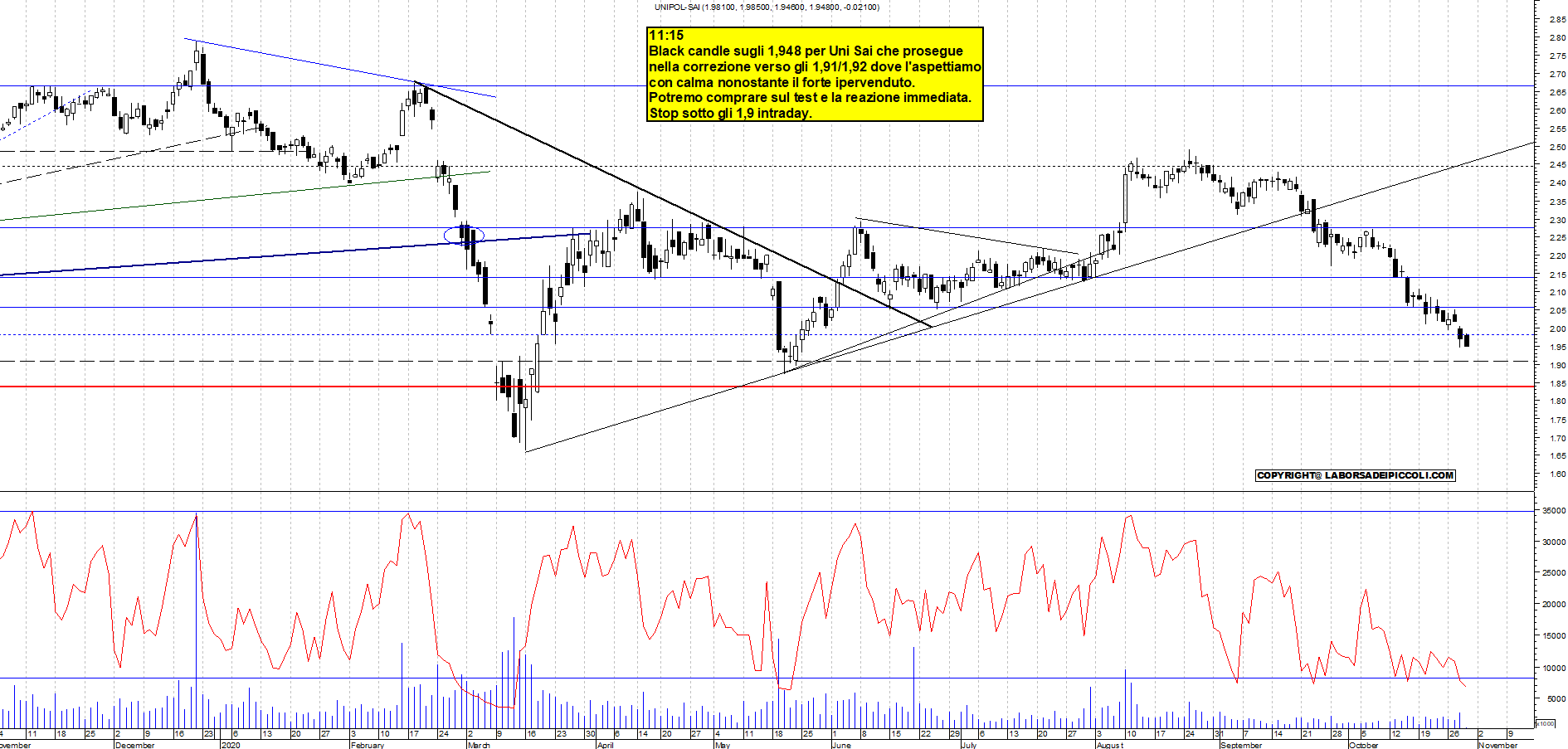Click the 5000 volume axis label

tap(1556, 699)
